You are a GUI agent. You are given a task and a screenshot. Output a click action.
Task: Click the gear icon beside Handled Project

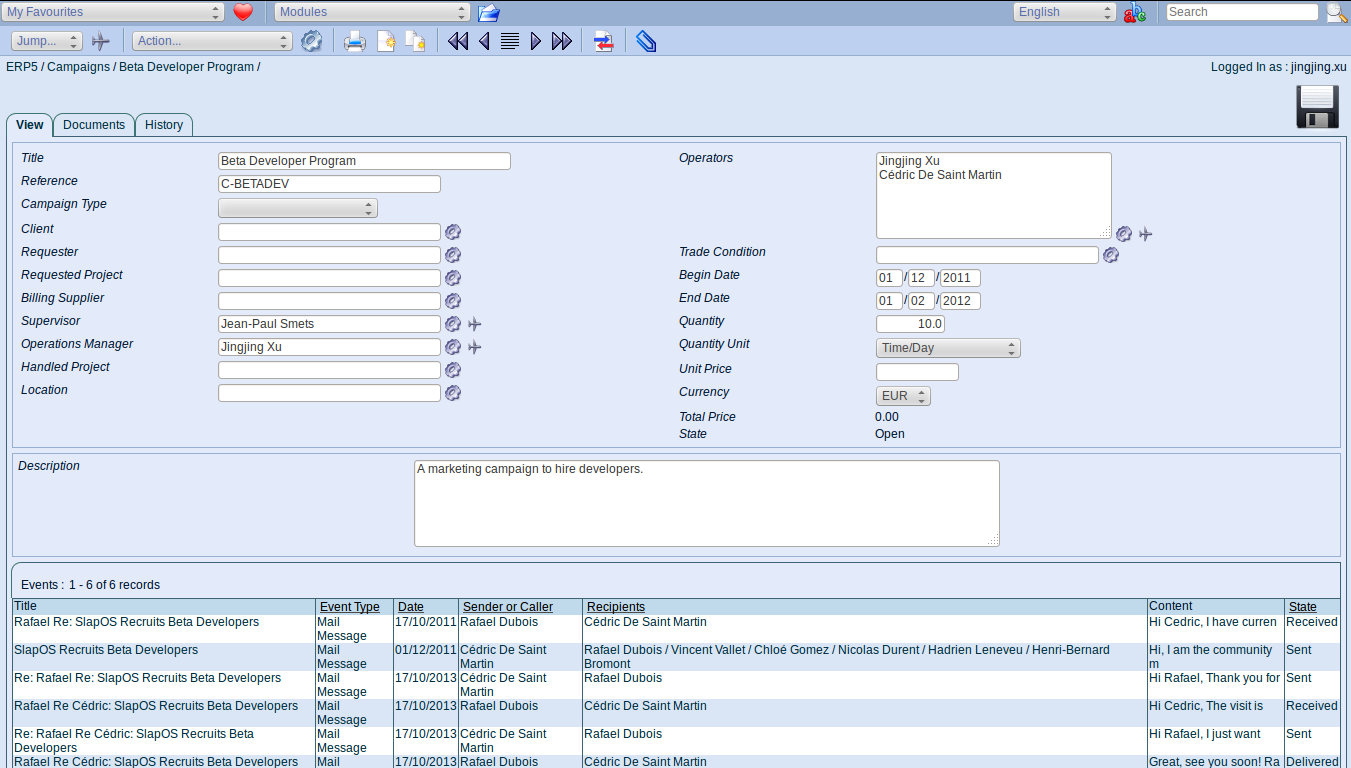453,370
